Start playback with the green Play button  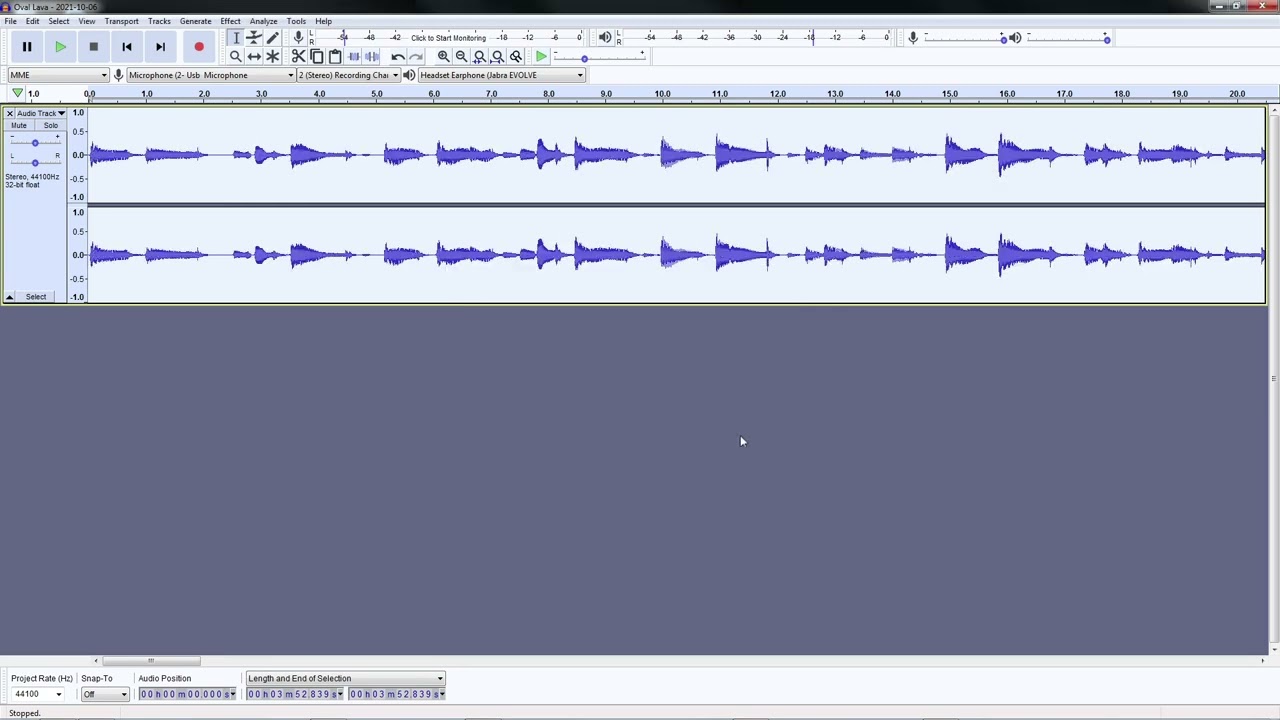60,47
